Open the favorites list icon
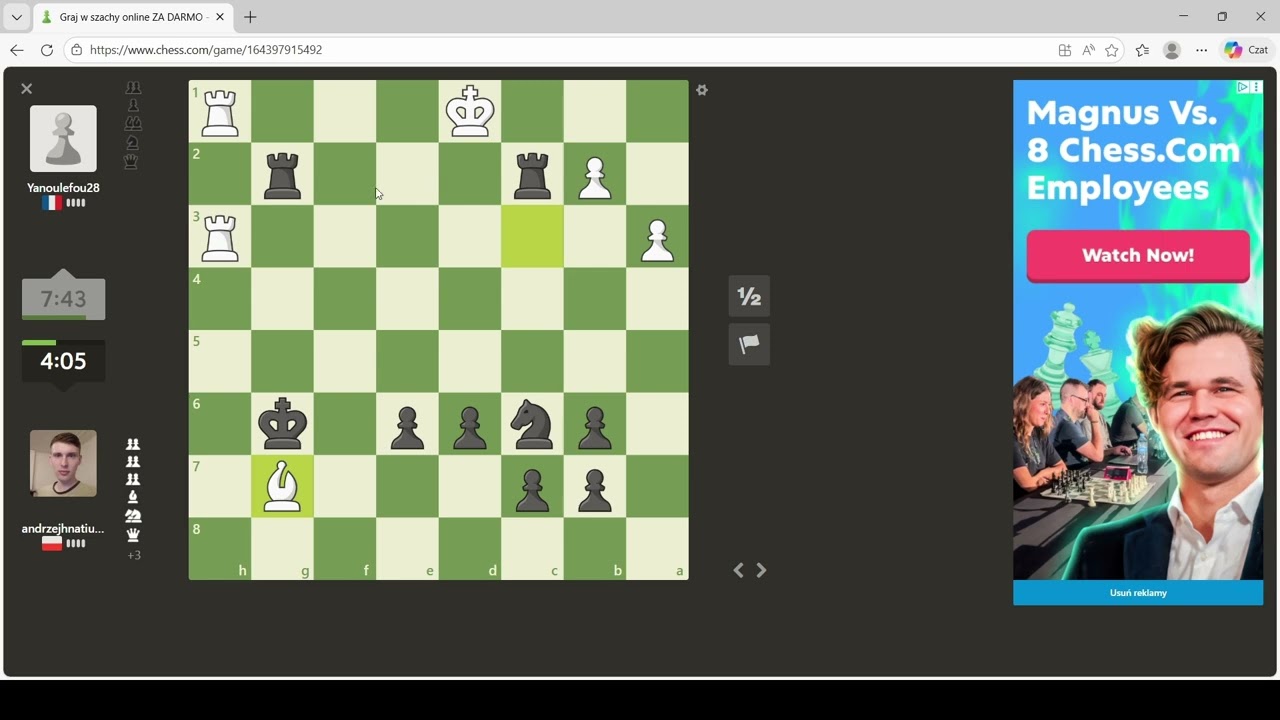The height and width of the screenshot is (720, 1280). coord(1142,50)
